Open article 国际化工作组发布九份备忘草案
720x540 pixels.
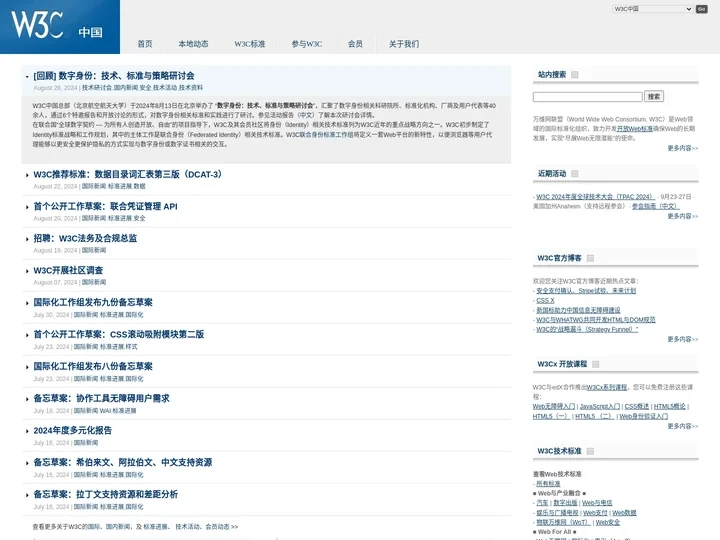[x=93, y=302]
